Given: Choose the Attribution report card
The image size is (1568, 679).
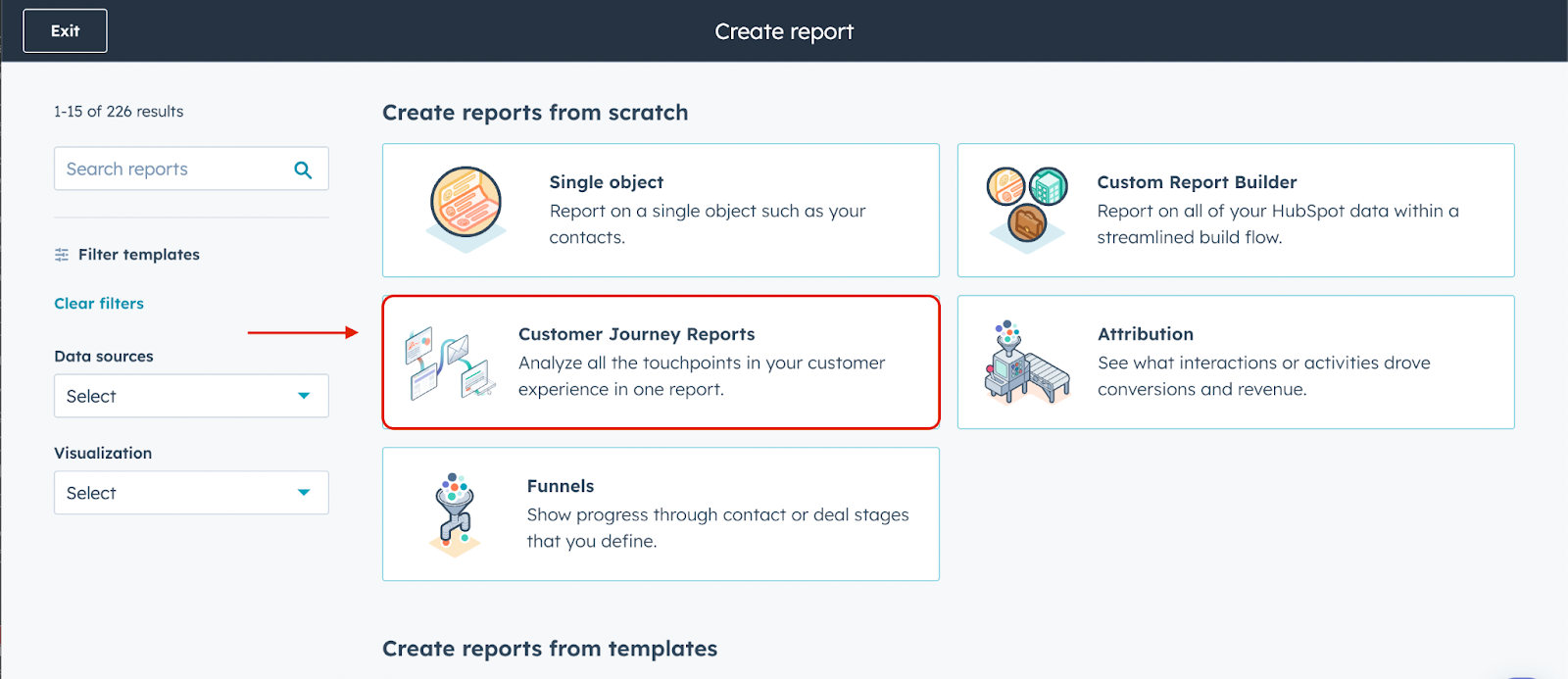Looking at the screenshot, I should point(1236,363).
